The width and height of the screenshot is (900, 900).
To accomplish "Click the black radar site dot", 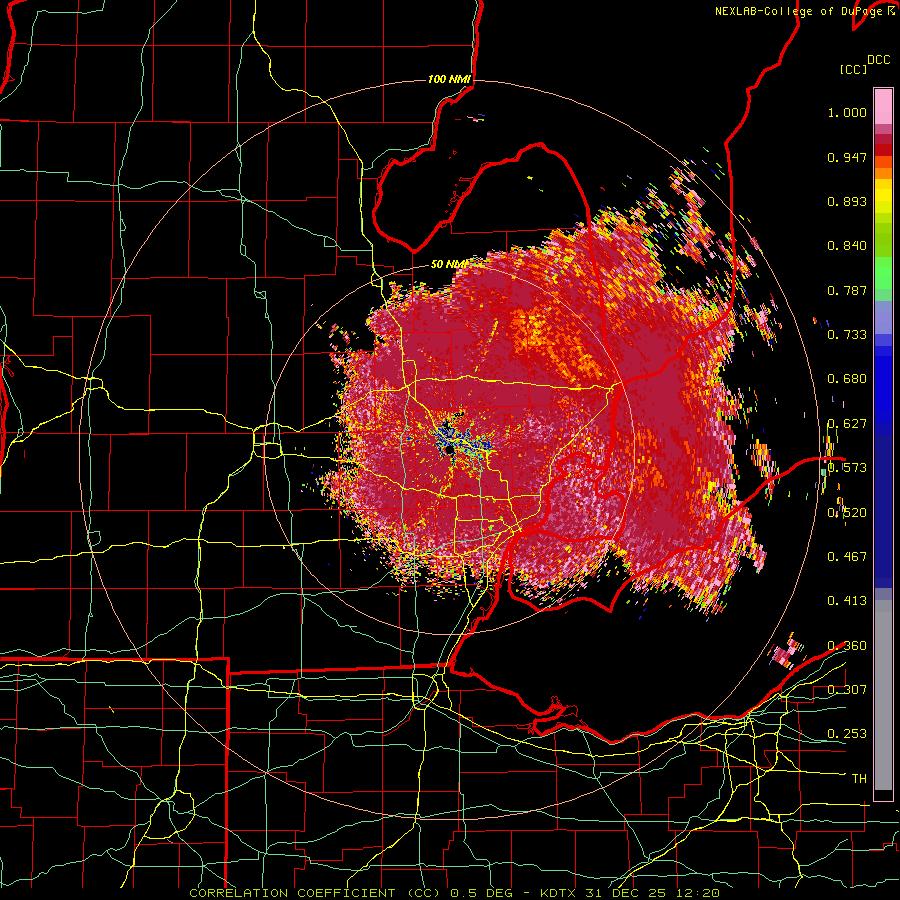I will click(450, 451).
